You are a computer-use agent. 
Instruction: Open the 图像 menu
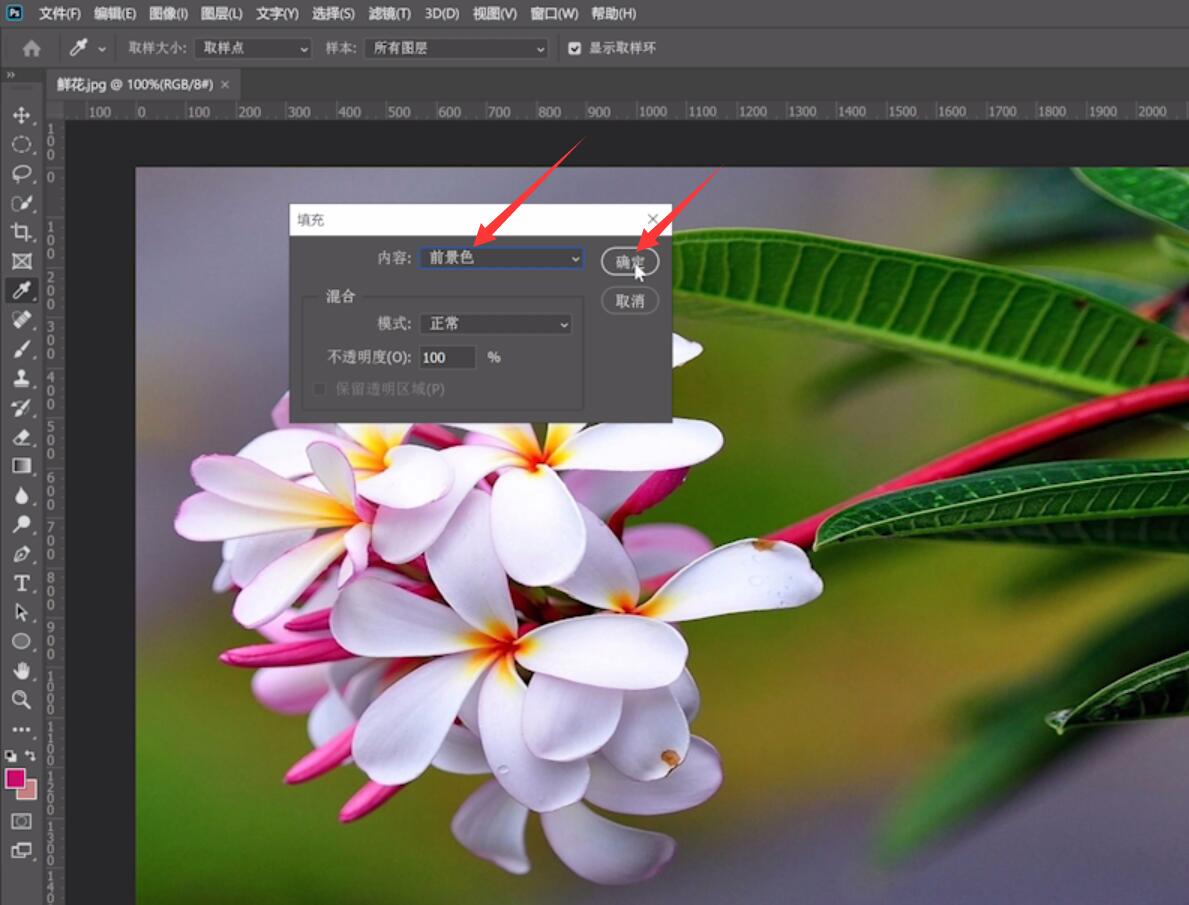click(x=168, y=14)
